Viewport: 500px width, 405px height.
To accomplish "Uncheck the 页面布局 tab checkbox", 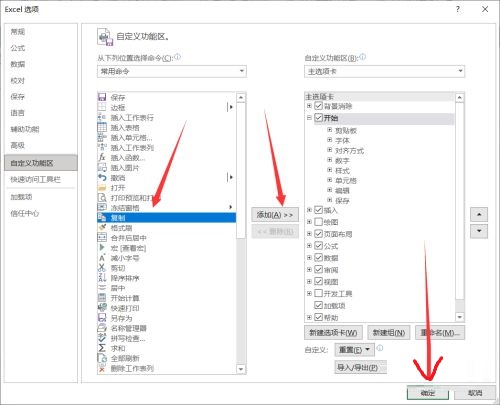I will (318, 234).
